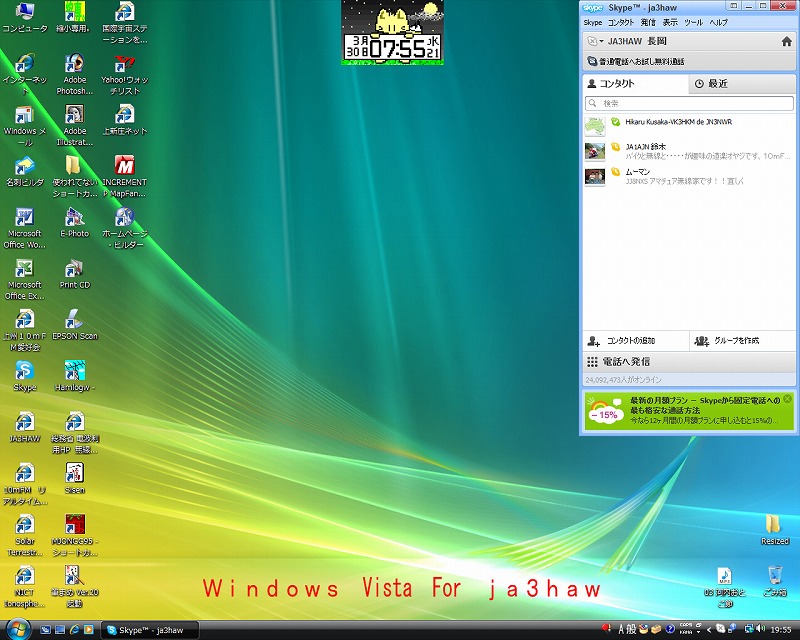Select contact JA1AJN 鈴木
800x640 pixels.
(x=689, y=151)
